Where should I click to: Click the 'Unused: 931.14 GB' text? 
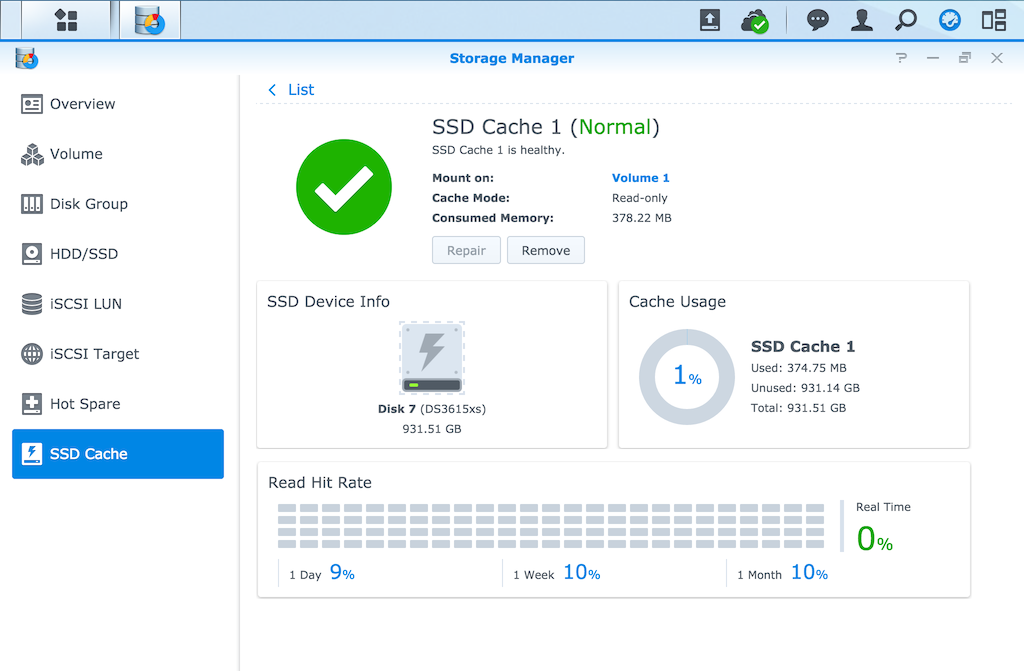(x=805, y=388)
